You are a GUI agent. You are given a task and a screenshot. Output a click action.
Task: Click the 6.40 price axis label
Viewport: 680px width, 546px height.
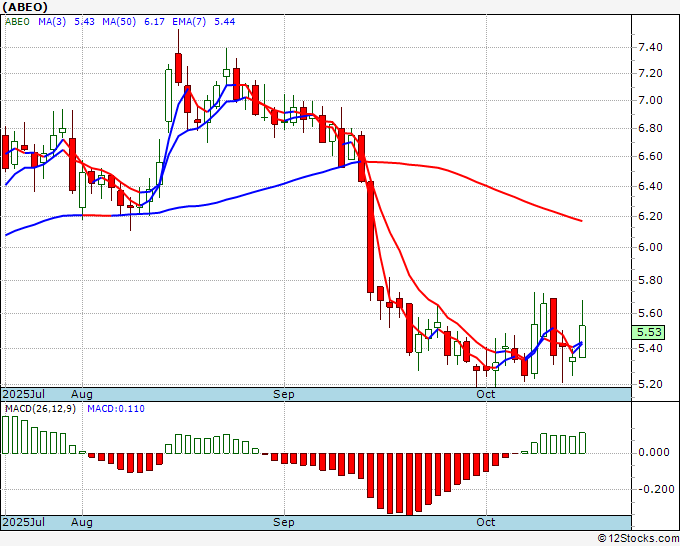(x=650, y=186)
